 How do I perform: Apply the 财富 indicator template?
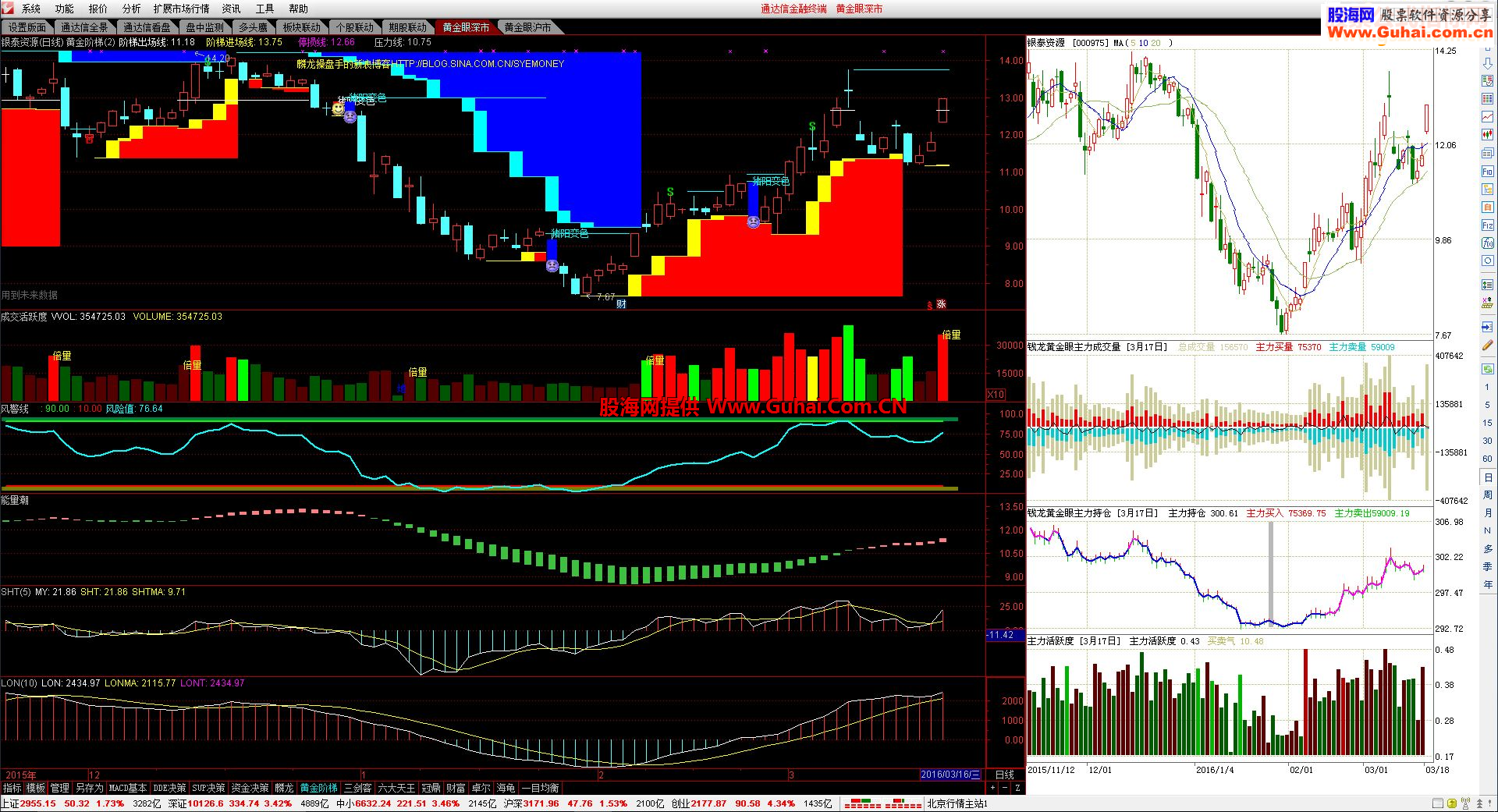[x=456, y=789]
